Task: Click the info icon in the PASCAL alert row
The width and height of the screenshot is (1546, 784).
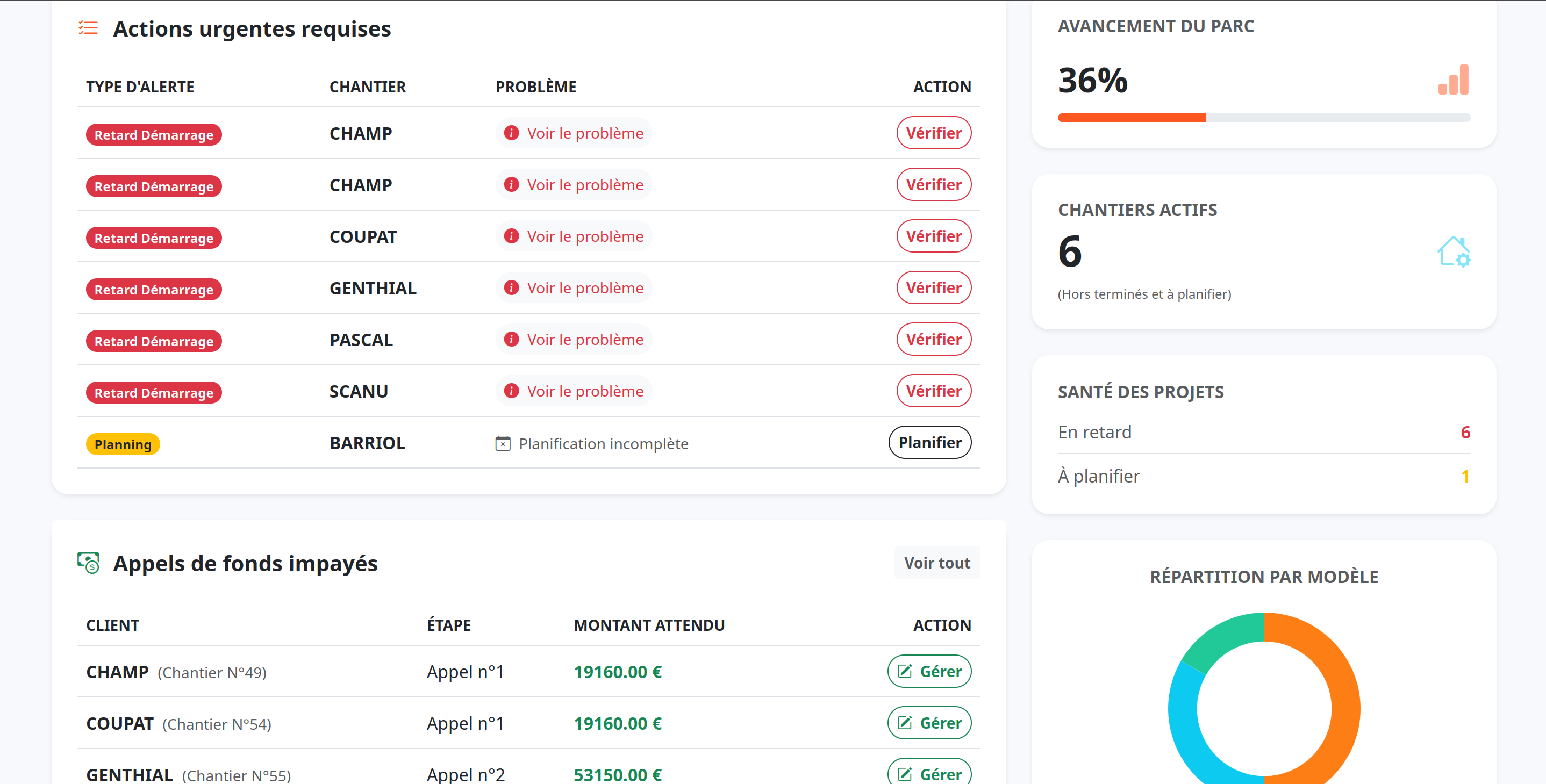Action: (x=511, y=340)
